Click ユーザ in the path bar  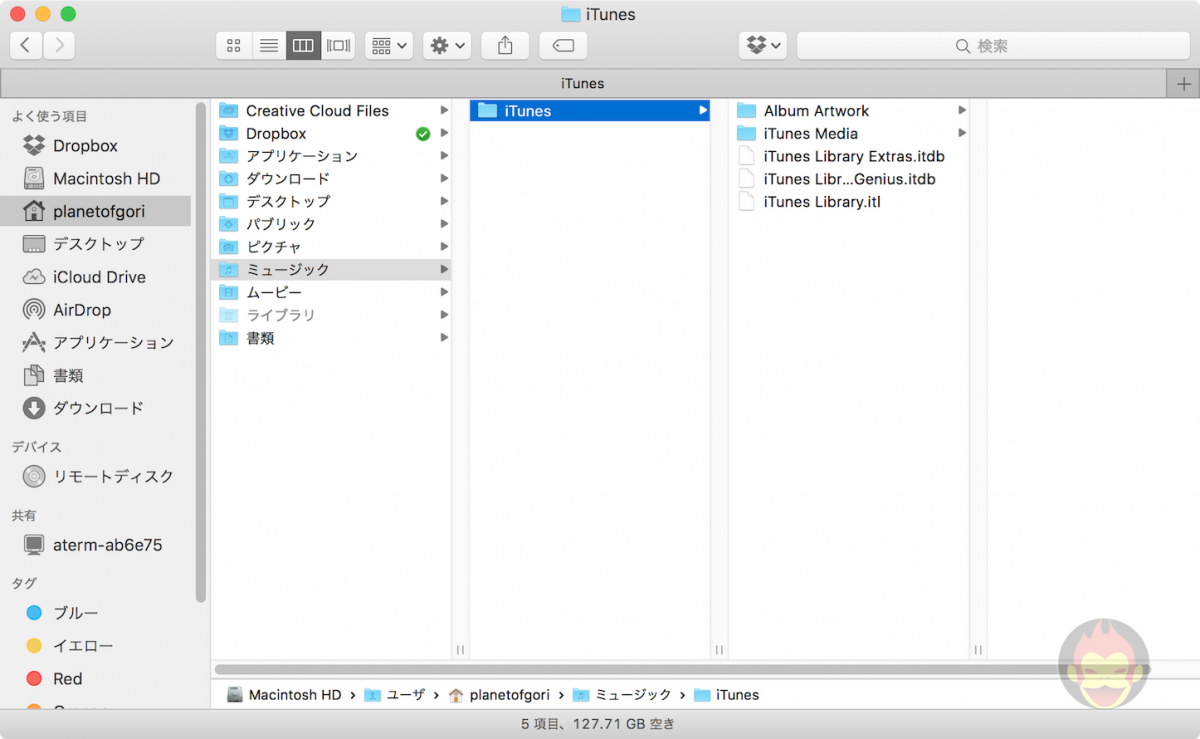[403, 694]
